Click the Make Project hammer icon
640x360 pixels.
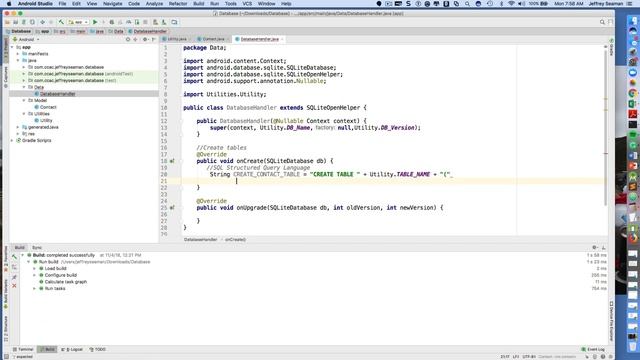click(61, 22)
